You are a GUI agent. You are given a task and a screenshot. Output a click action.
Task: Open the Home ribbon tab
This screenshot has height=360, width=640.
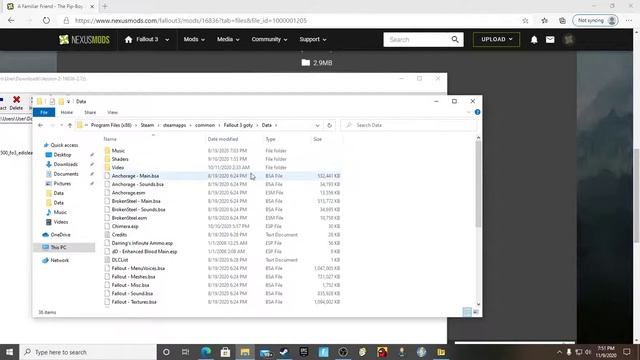tap(67, 112)
